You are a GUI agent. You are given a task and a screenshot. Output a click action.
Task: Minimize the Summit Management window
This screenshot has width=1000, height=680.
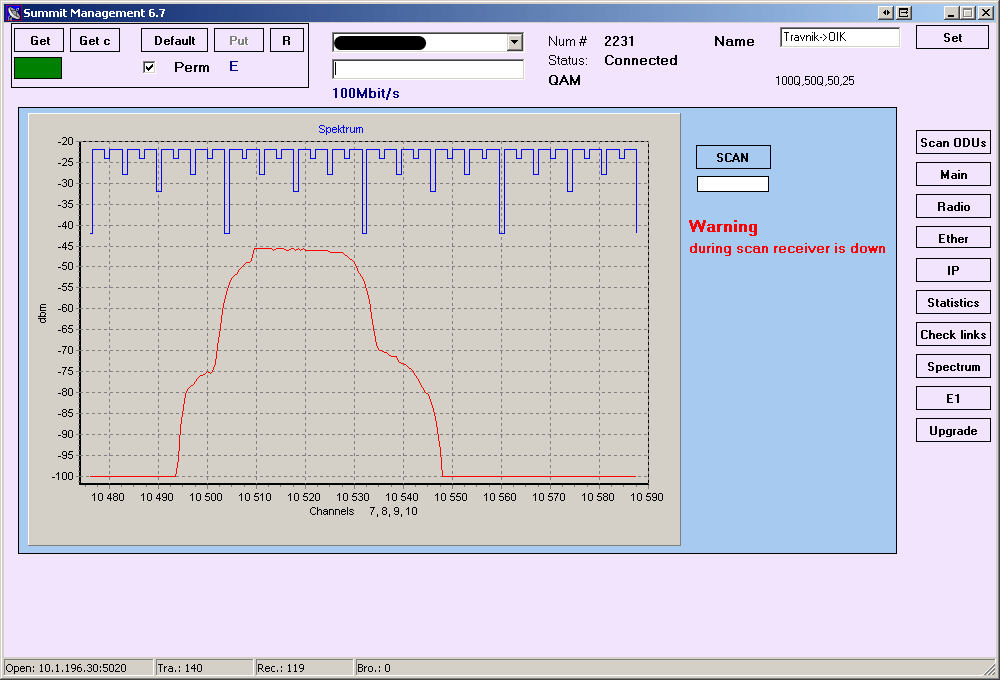[x=951, y=13]
